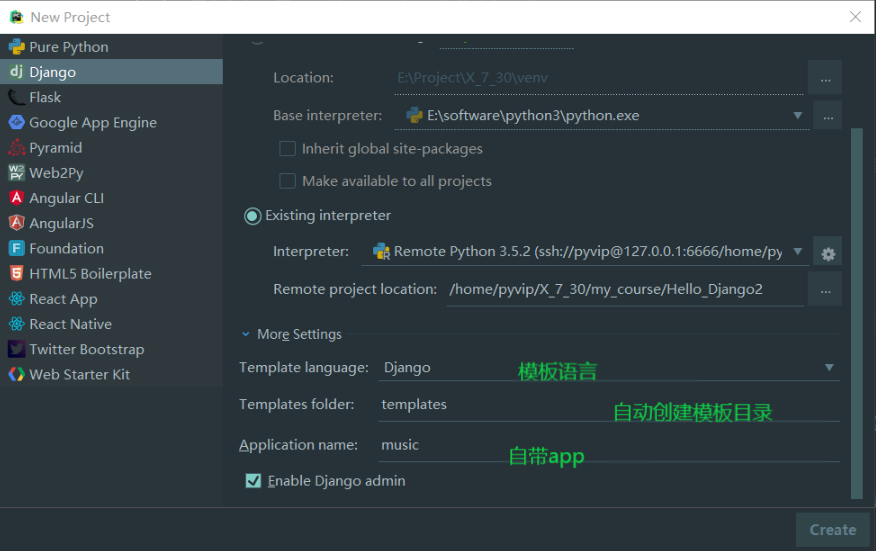This screenshot has width=876, height=551.
Task: Click the Django dj icon
Action: pos(17,72)
